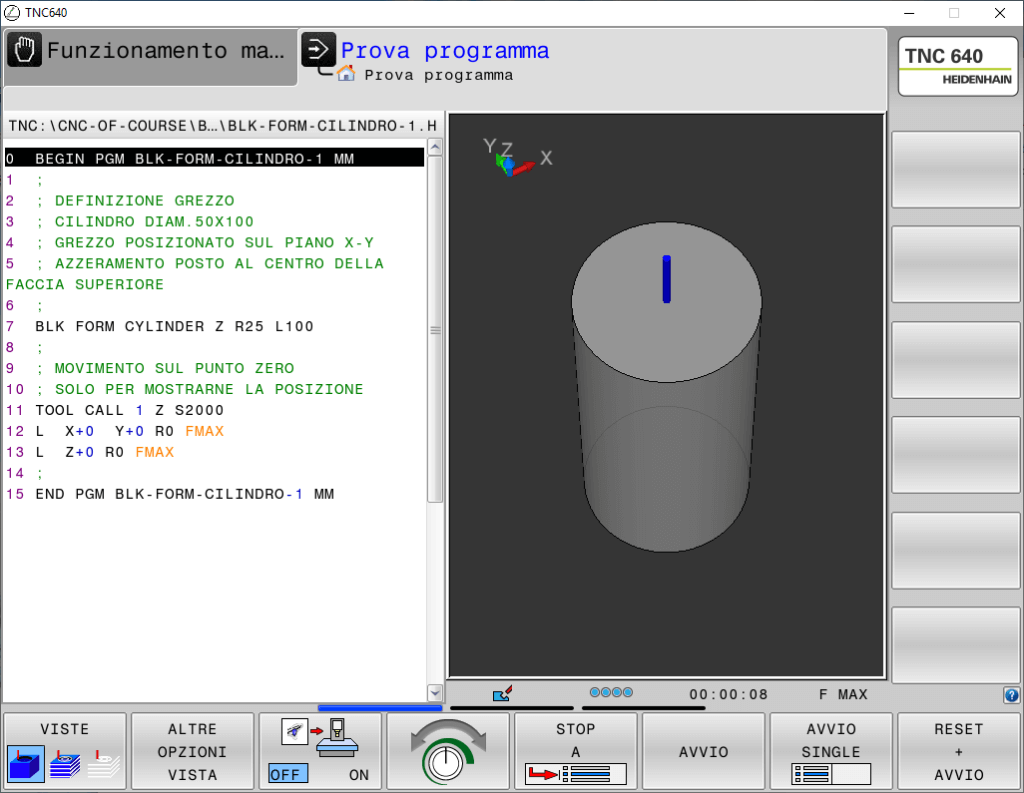Click the AVVIO SINGLE block list icon
Screen dimensions: 1024x793
pos(831,774)
